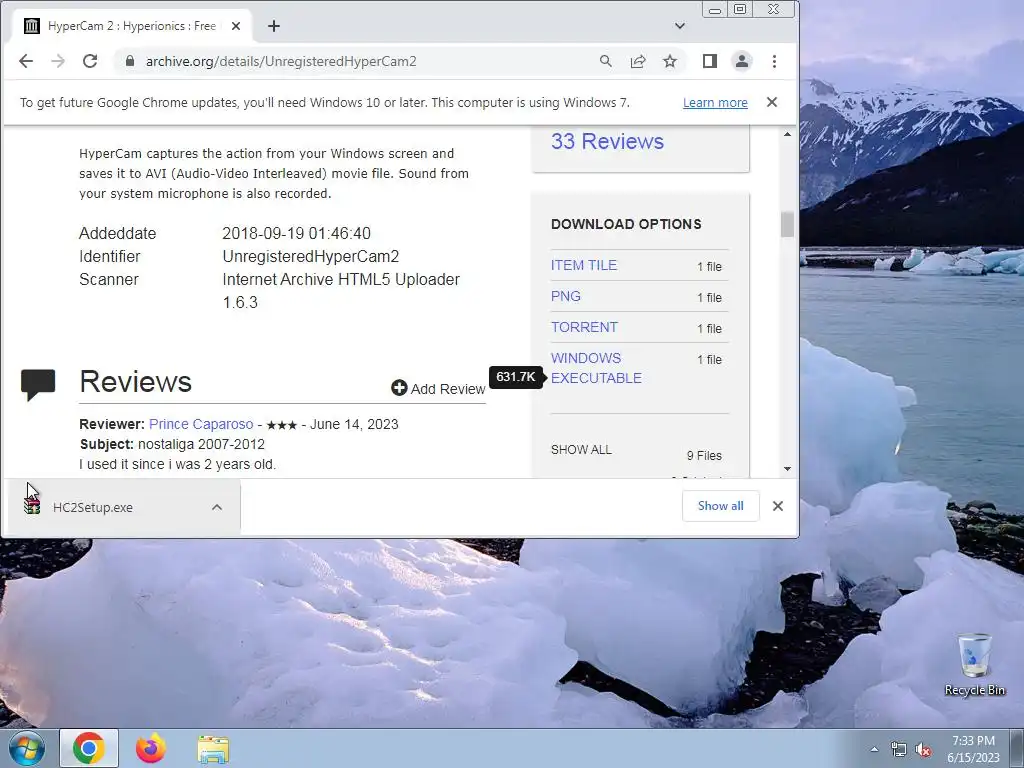Reload the archive.org page

point(90,61)
